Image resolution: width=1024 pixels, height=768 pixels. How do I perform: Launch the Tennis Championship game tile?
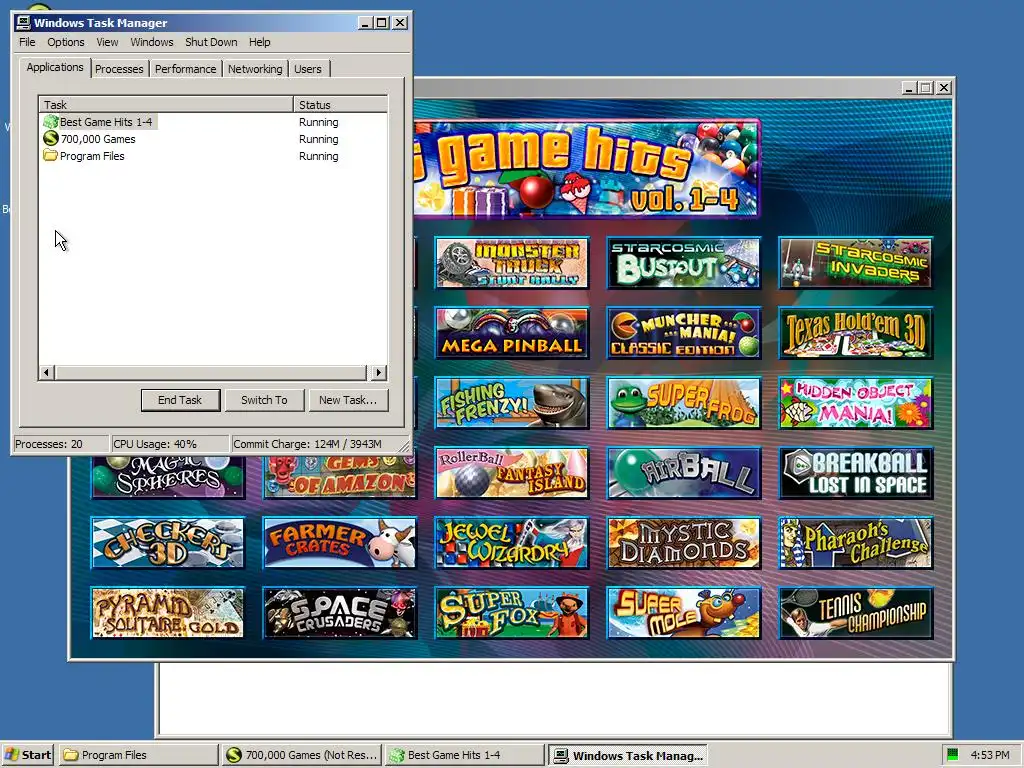click(x=856, y=613)
